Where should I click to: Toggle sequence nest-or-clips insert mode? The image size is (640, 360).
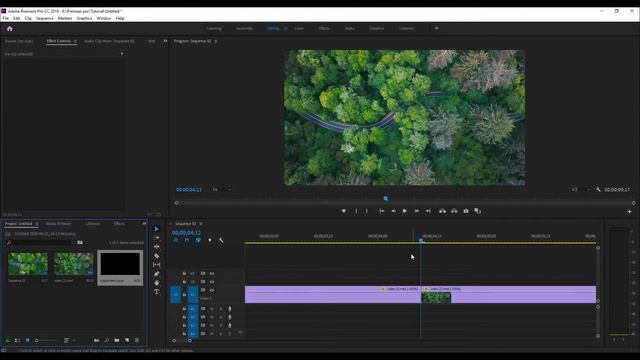(176, 240)
